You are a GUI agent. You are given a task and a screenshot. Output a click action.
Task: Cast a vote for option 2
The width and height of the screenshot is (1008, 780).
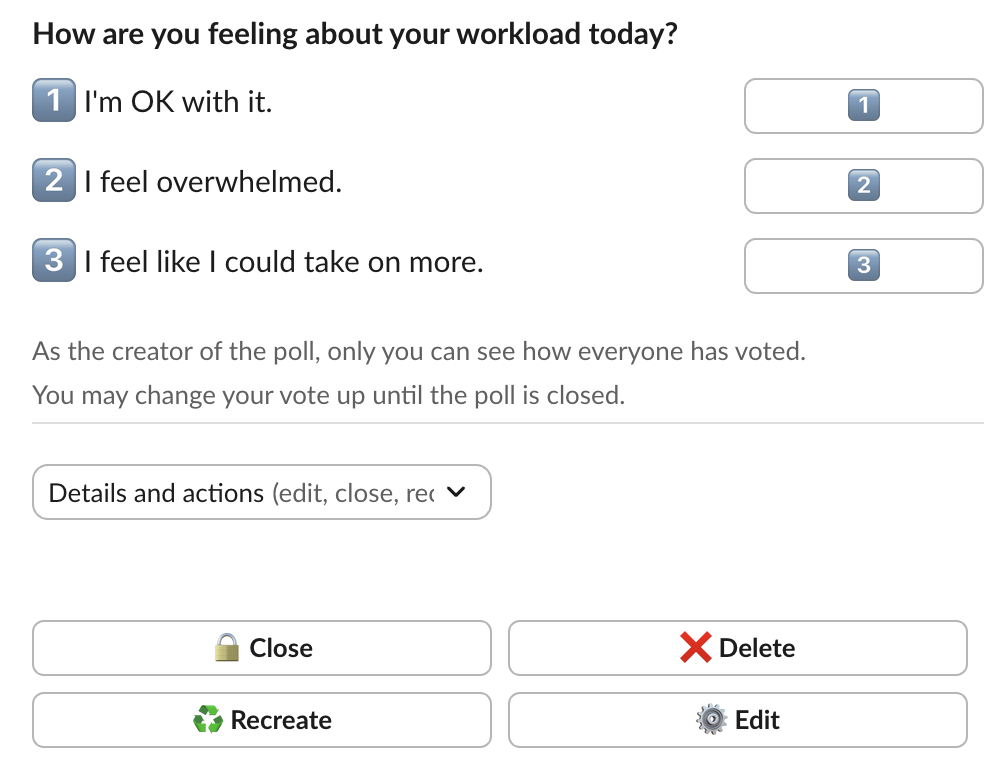point(863,185)
